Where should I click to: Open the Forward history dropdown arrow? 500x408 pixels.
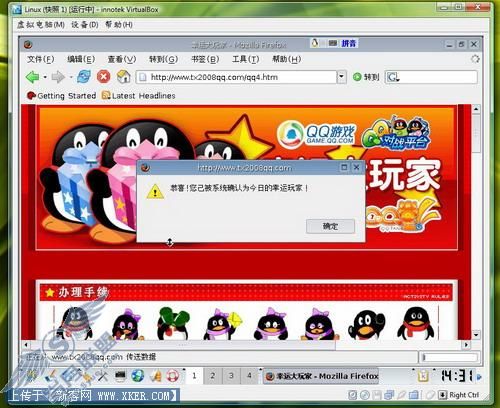click(x=71, y=77)
